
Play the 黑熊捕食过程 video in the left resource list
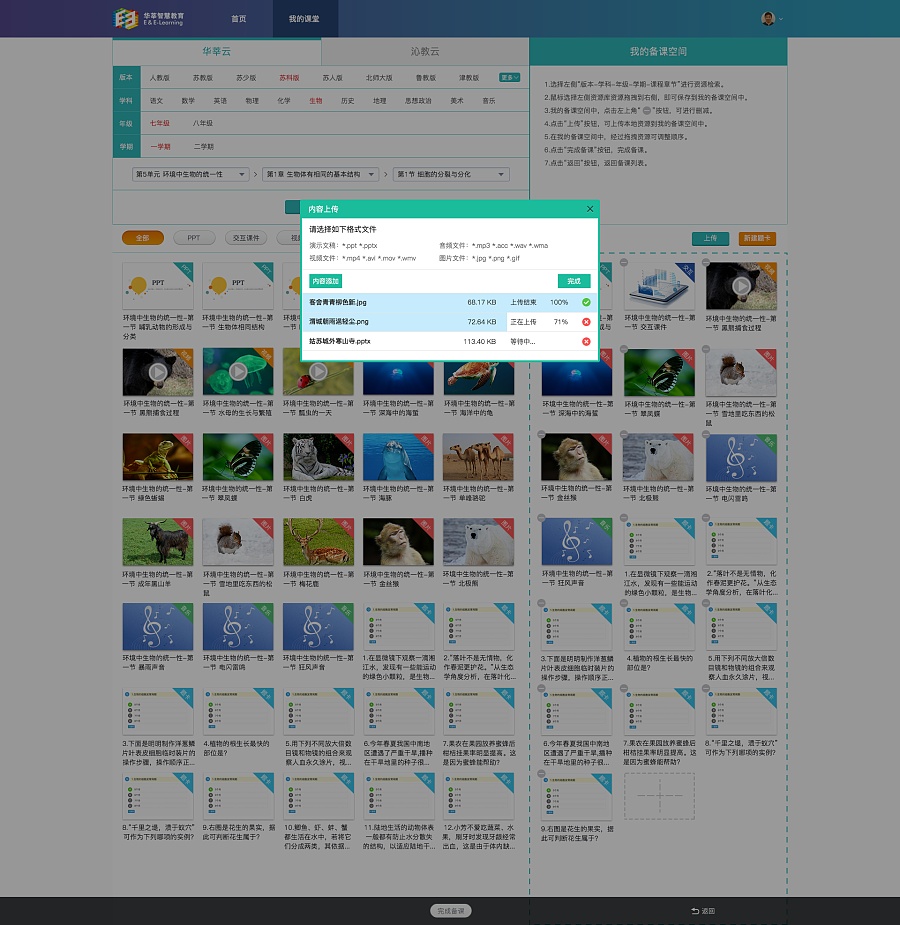[157, 372]
